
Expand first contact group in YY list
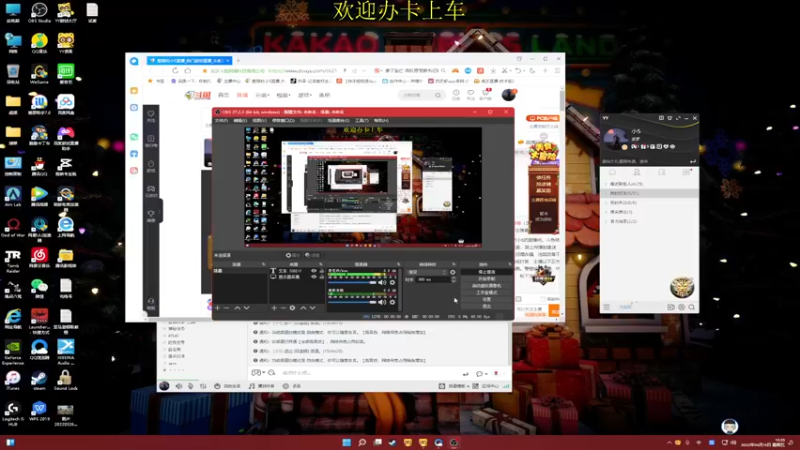[607, 184]
